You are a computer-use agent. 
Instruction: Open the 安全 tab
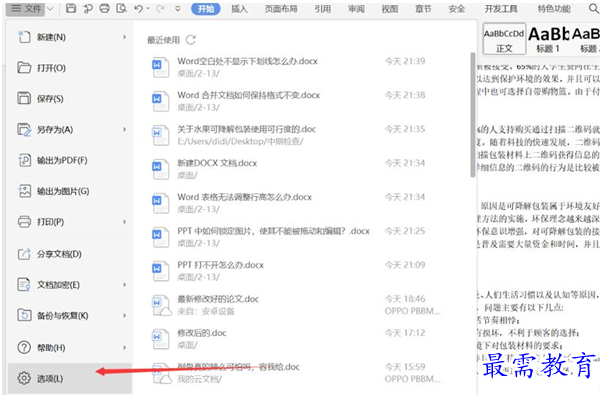tap(456, 8)
